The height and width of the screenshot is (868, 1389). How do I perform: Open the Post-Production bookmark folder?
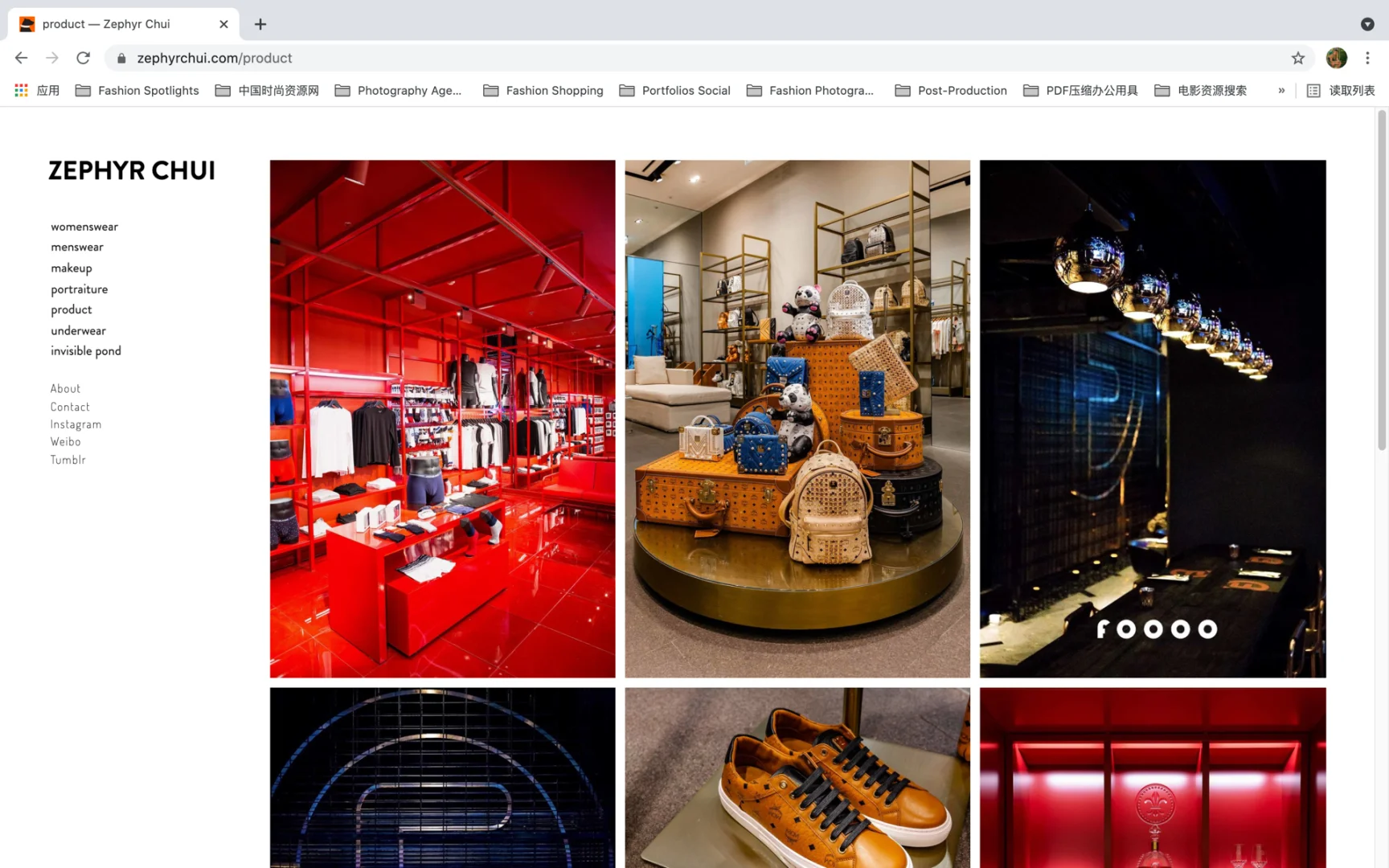951,90
